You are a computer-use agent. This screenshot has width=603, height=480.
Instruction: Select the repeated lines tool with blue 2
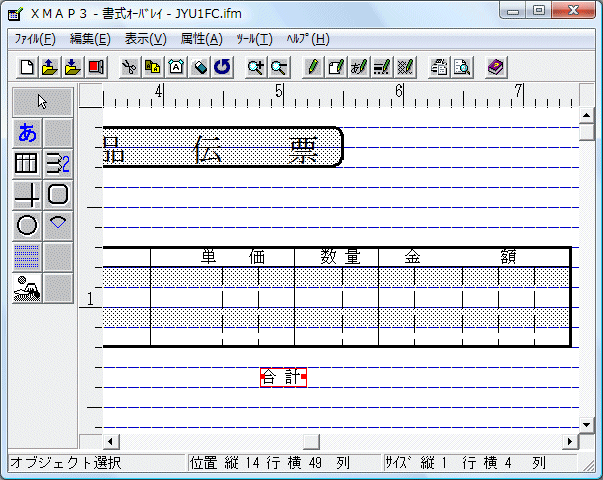[58, 163]
